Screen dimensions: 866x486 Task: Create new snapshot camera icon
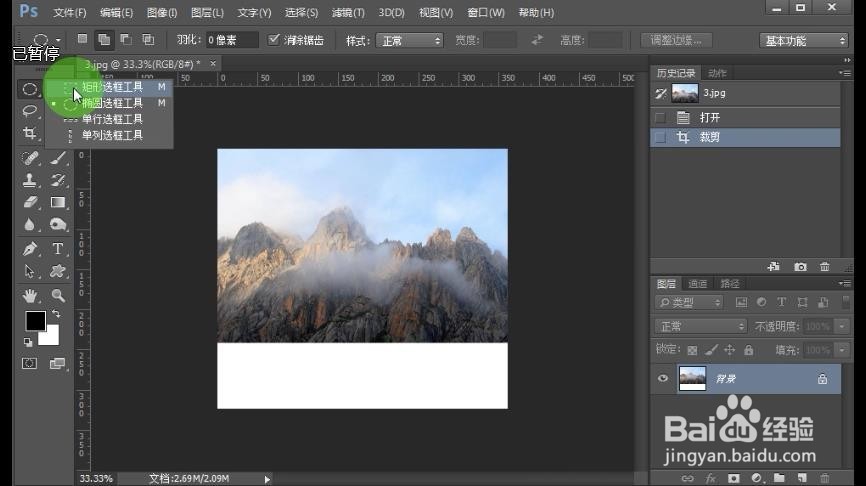point(800,267)
